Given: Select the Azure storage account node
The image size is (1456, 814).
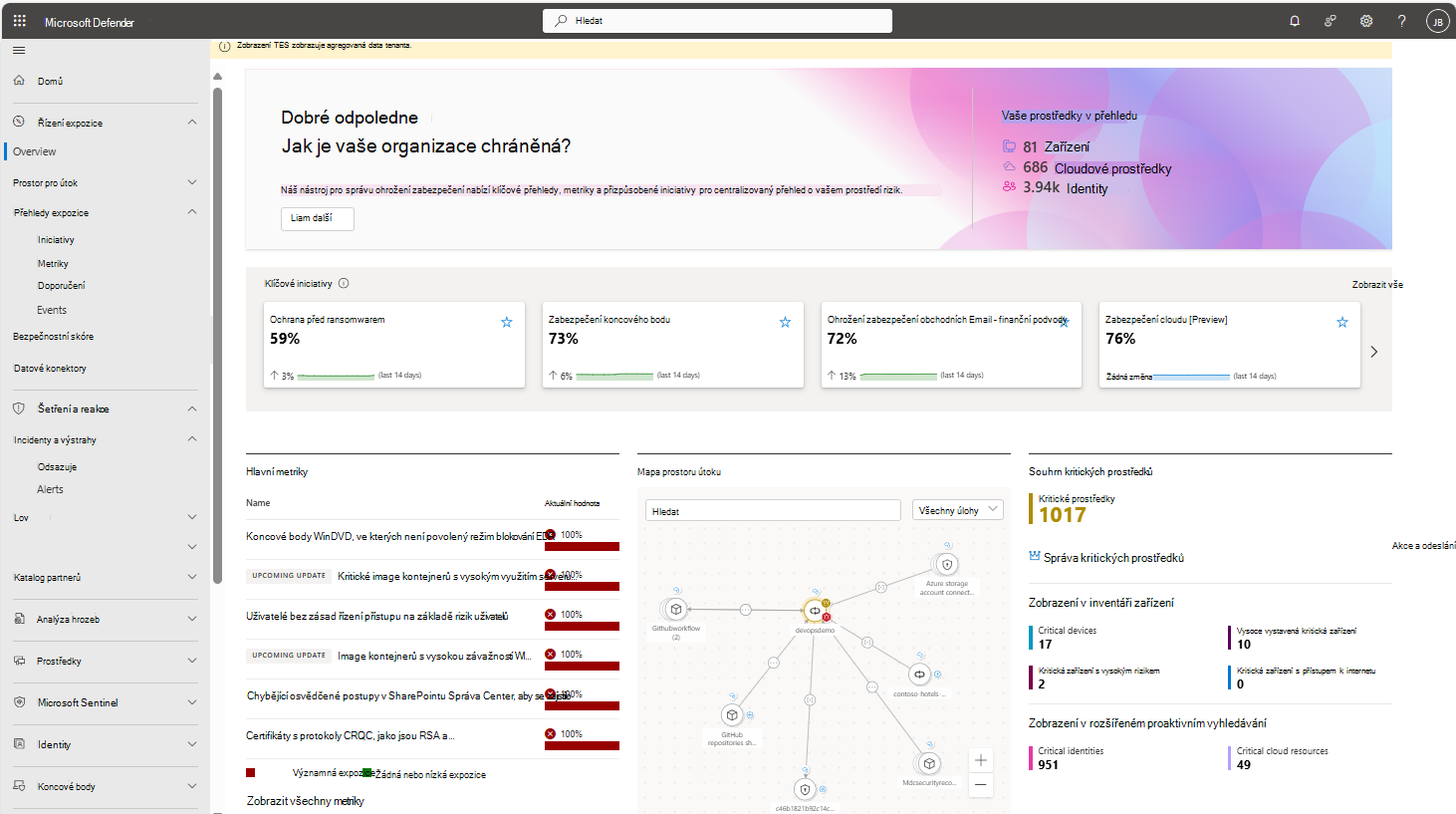Looking at the screenshot, I should [x=947, y=565].
